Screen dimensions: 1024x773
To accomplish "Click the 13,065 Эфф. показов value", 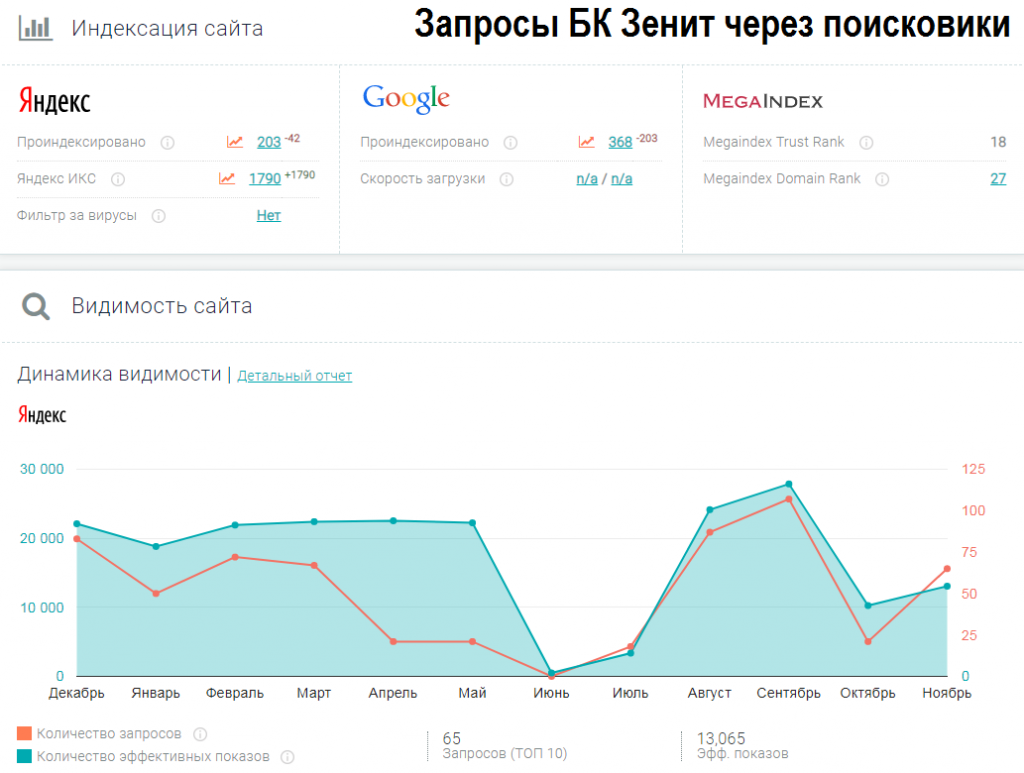I will (x=721, y=738).
